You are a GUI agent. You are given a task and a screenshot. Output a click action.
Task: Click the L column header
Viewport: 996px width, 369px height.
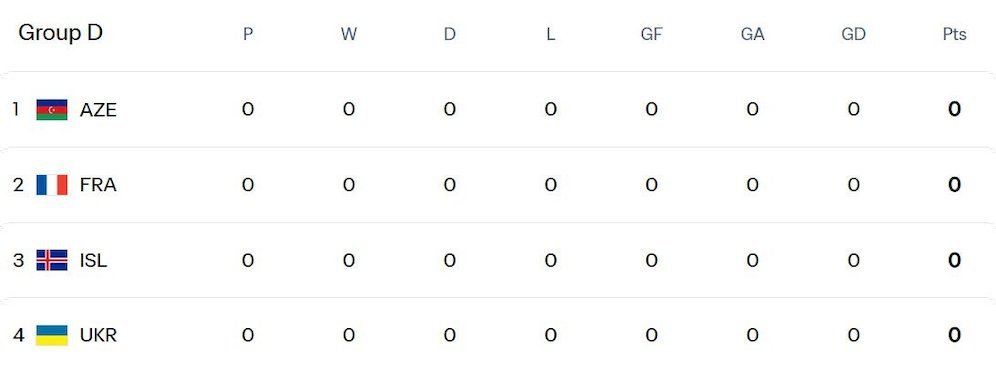[x=550, y=34]
